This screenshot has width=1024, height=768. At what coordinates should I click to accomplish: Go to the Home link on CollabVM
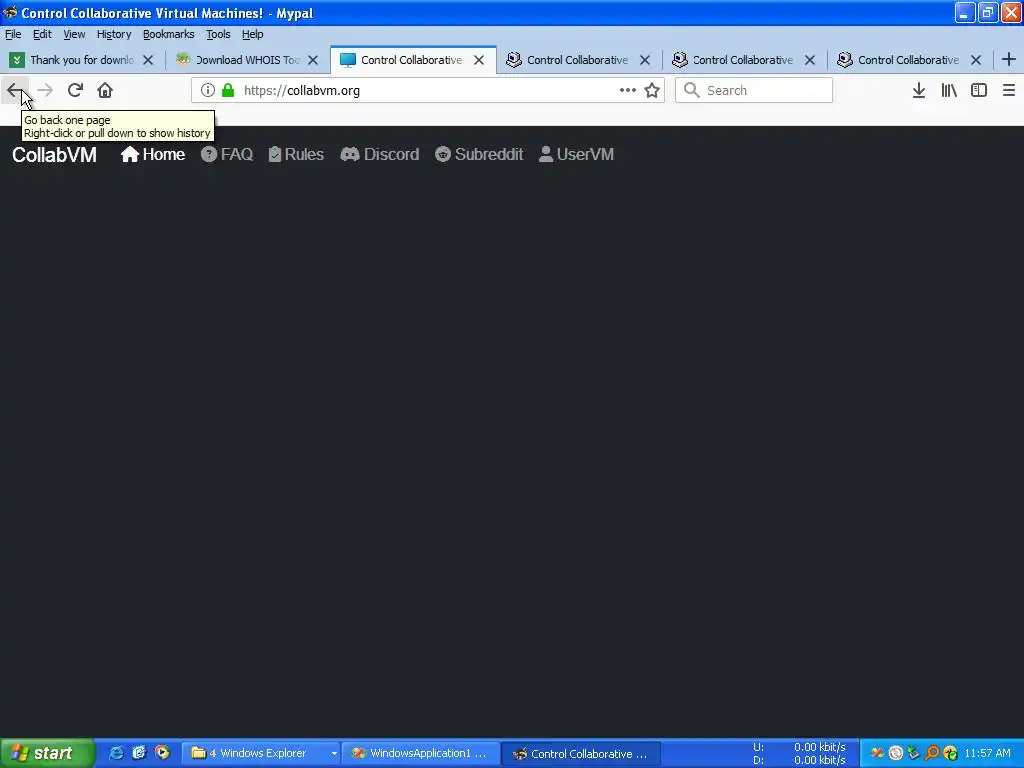coord(153,154)
